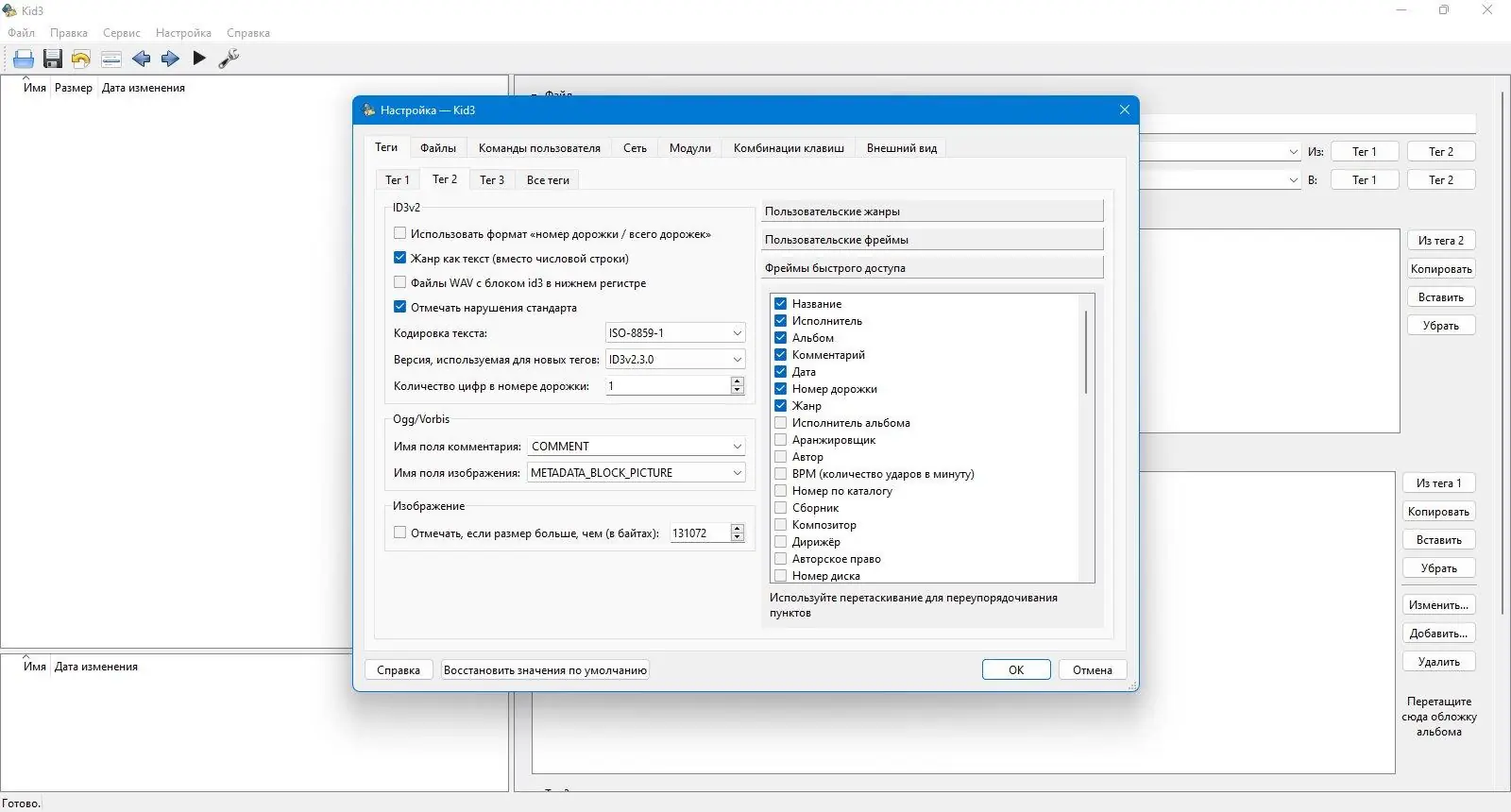Close the Настройка — Kid3 dialog

[1124, 110]
